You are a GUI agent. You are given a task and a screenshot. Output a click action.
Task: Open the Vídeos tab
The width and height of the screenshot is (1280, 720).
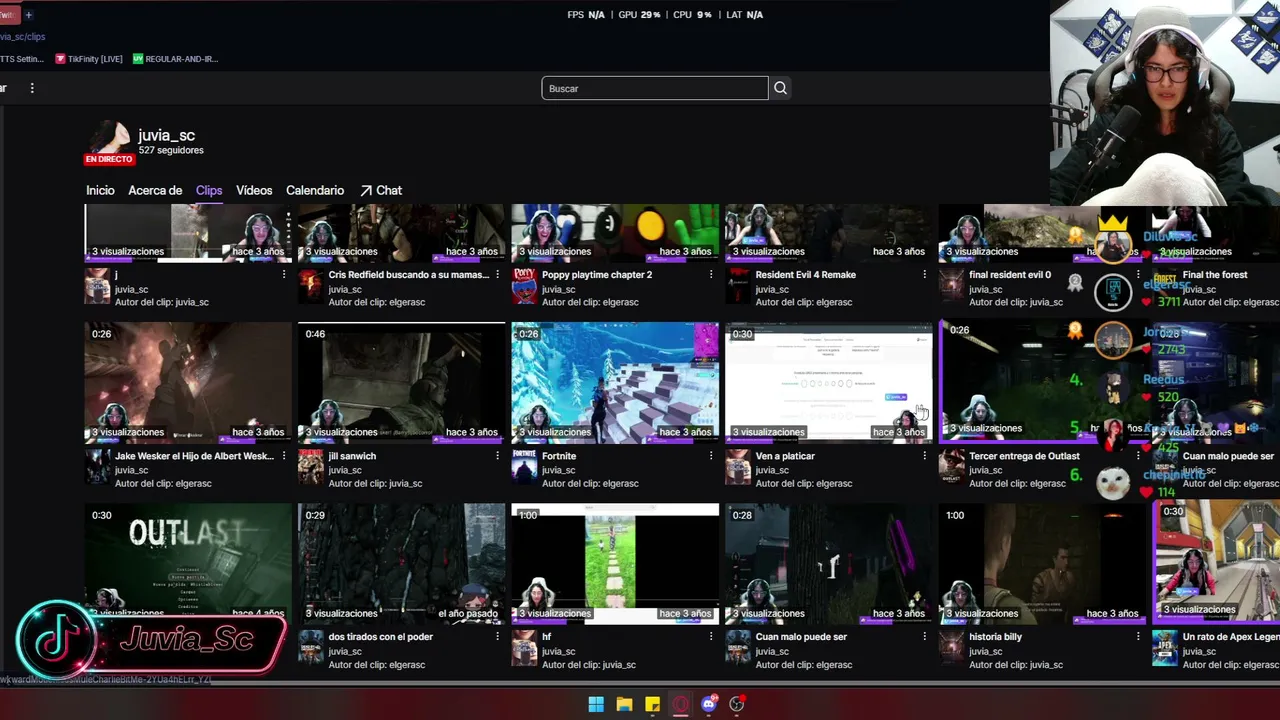point(254,190)
